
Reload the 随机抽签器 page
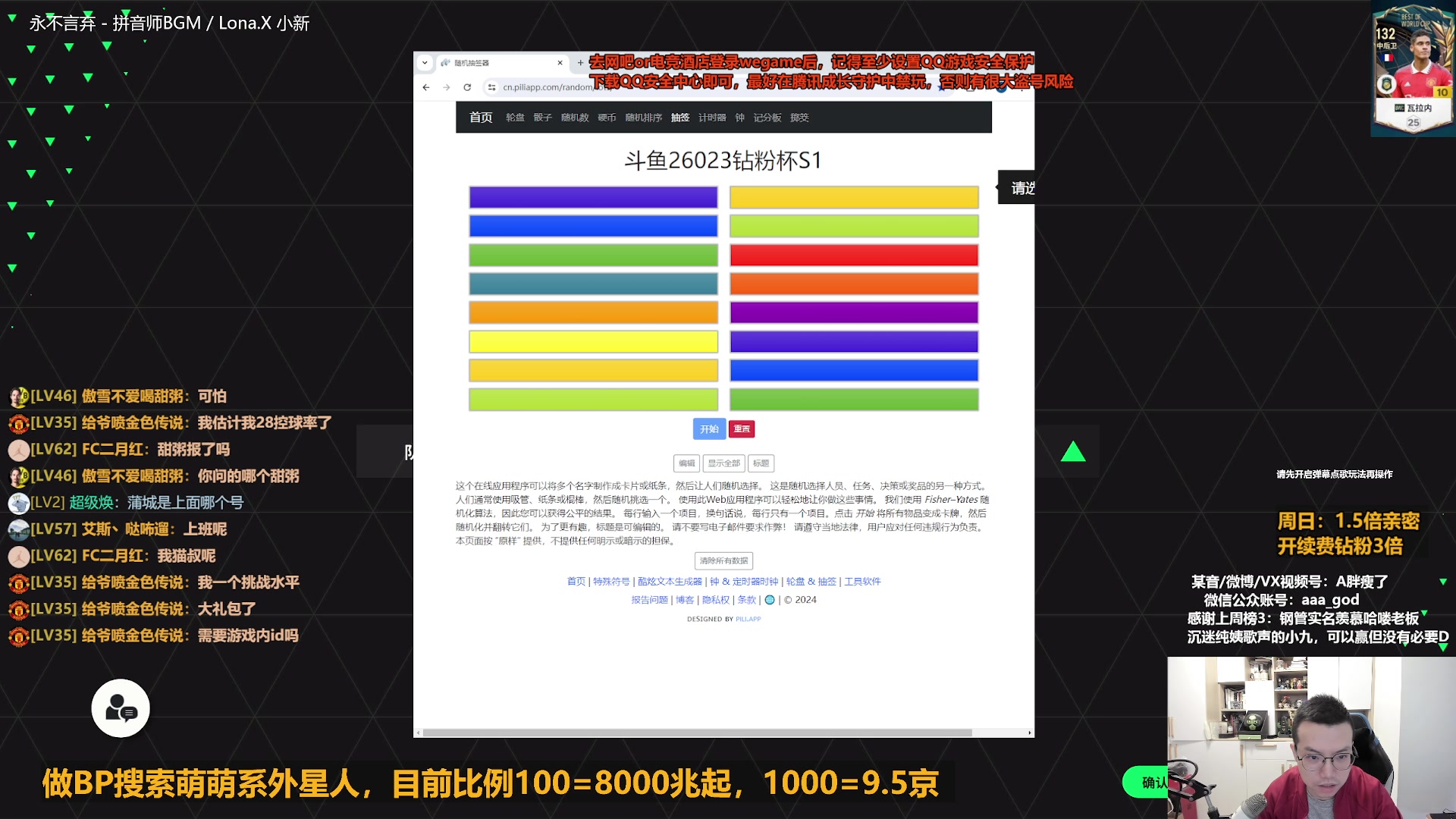click(x=466, y=86)
